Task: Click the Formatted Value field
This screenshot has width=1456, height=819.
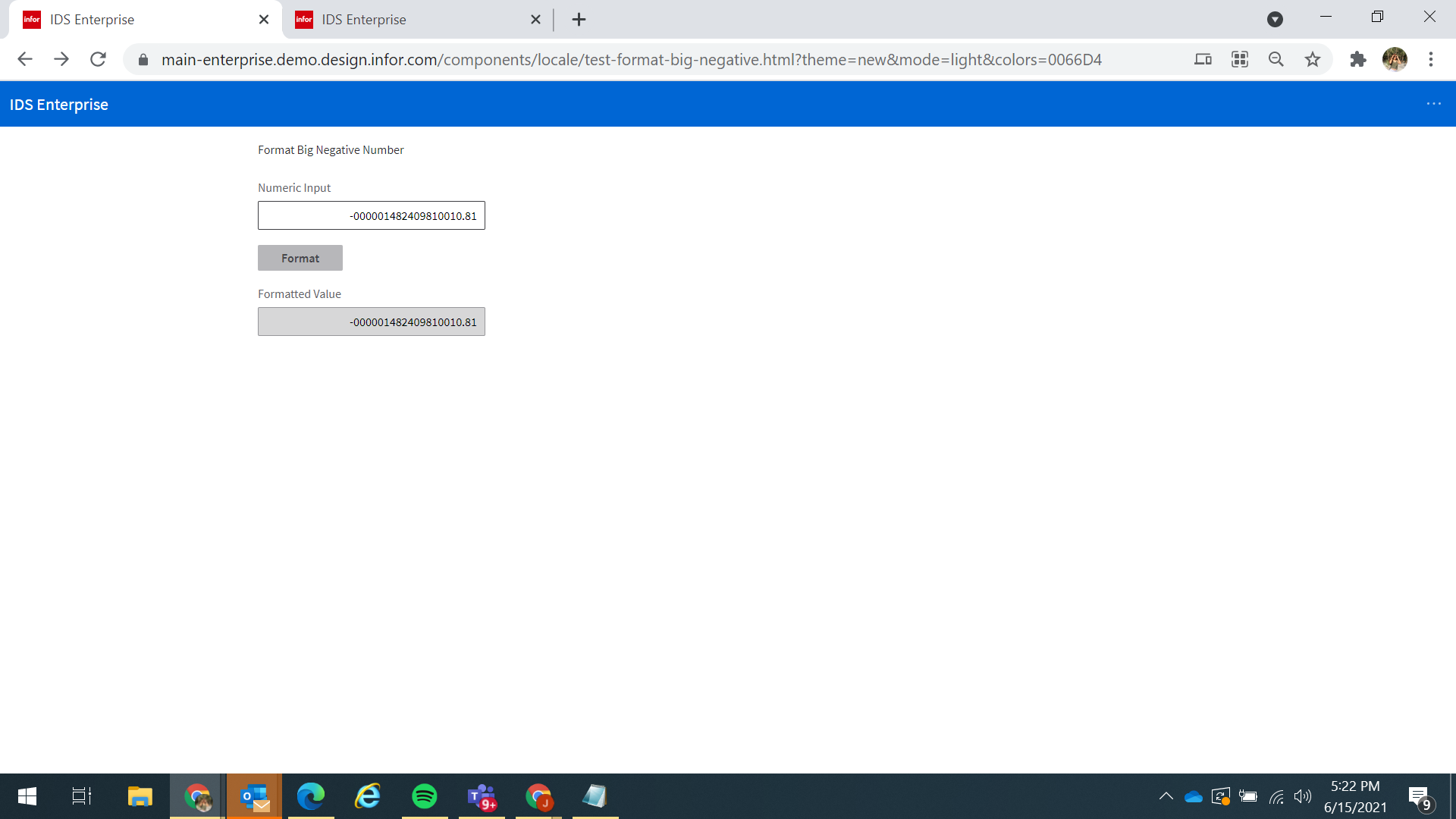Action: tap(371, 322)
